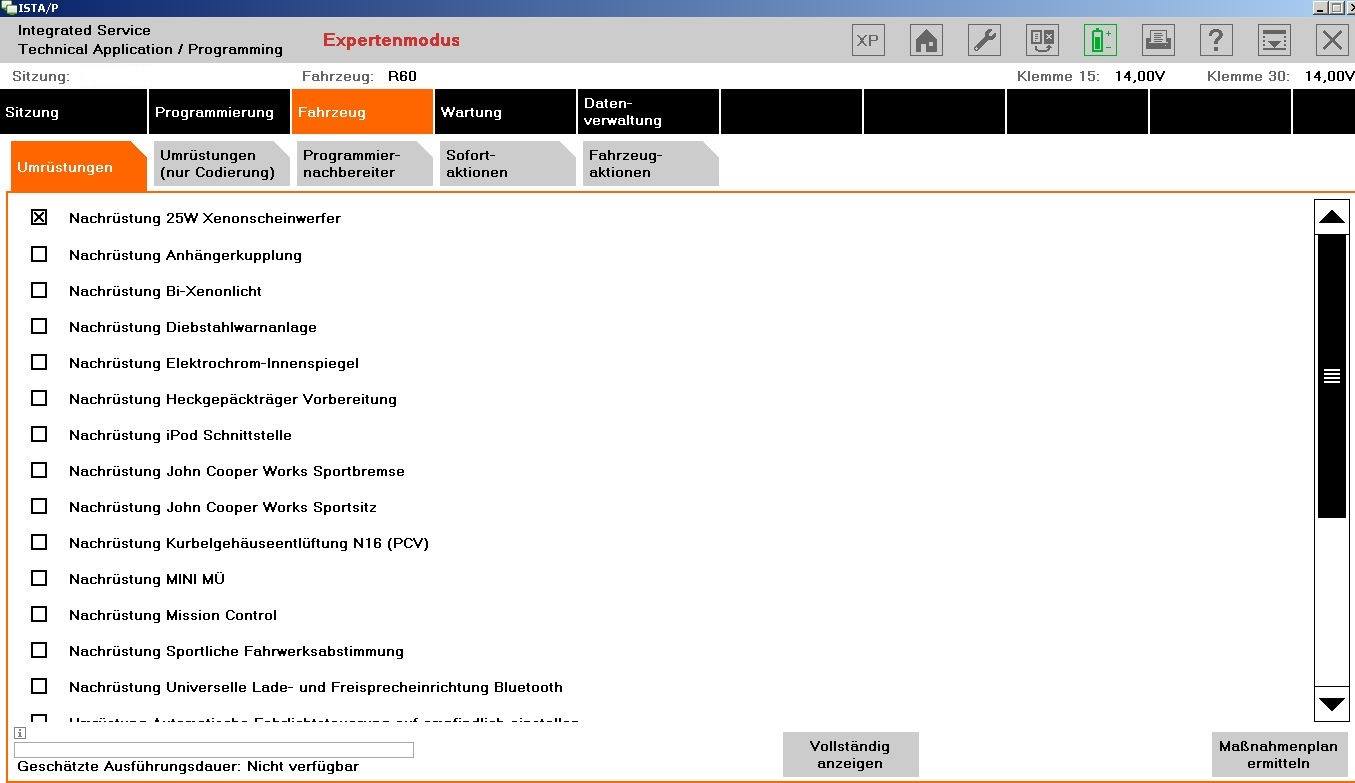Open help with the question mark icon
This screenshot has width=1355, height=783.
point(1215,41)
